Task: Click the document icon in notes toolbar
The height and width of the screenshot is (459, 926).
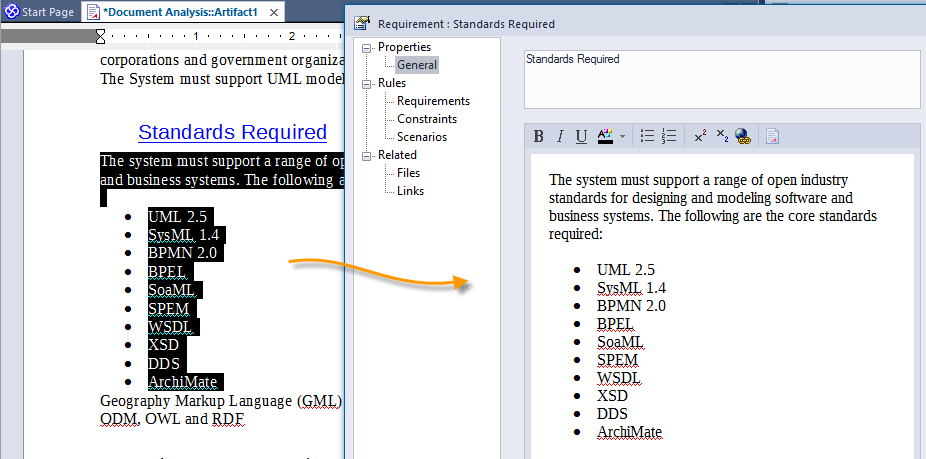Action: pyautogui.click(x=773, y=137)
